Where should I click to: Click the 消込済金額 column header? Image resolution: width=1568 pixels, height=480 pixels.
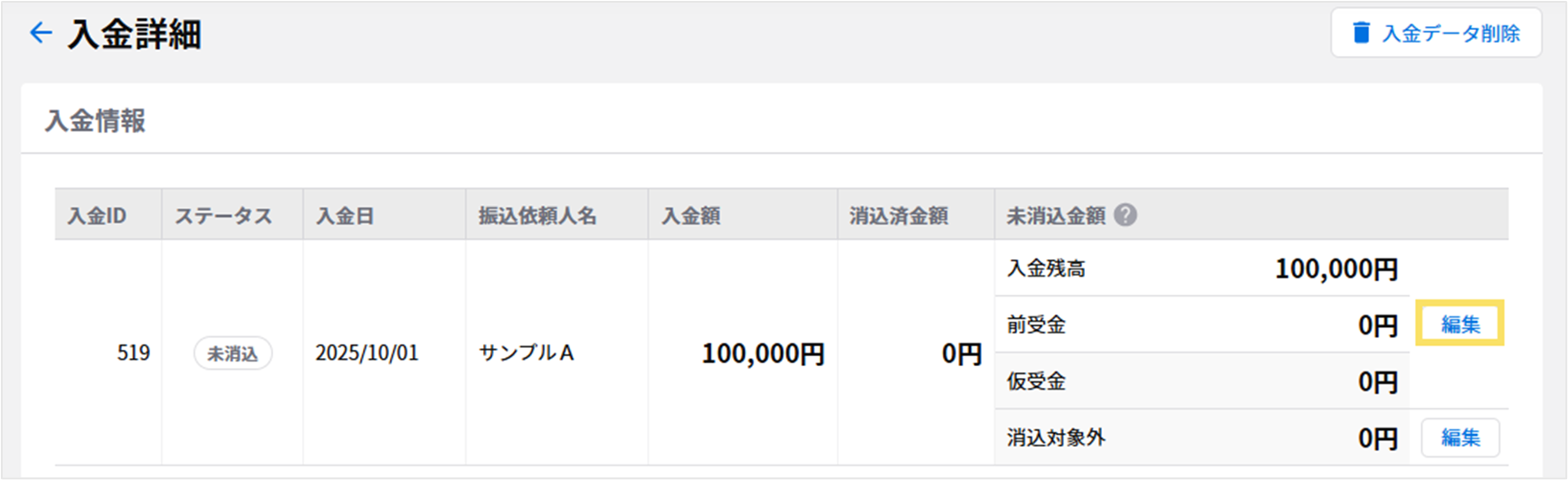(898, 216)
